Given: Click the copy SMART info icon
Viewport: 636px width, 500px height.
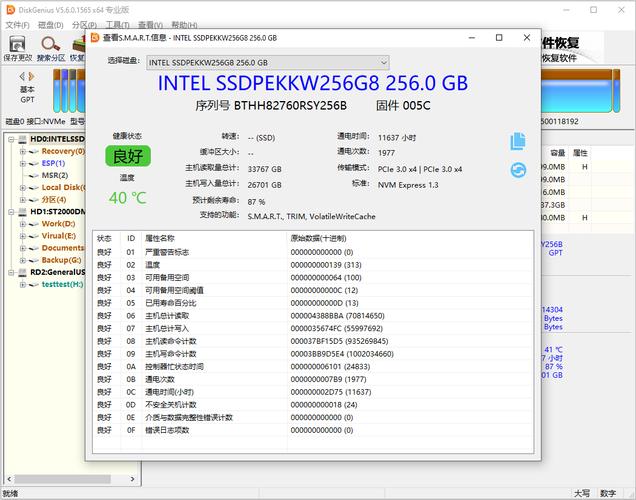Looking at the screenshot, I should tap(517, 141).
